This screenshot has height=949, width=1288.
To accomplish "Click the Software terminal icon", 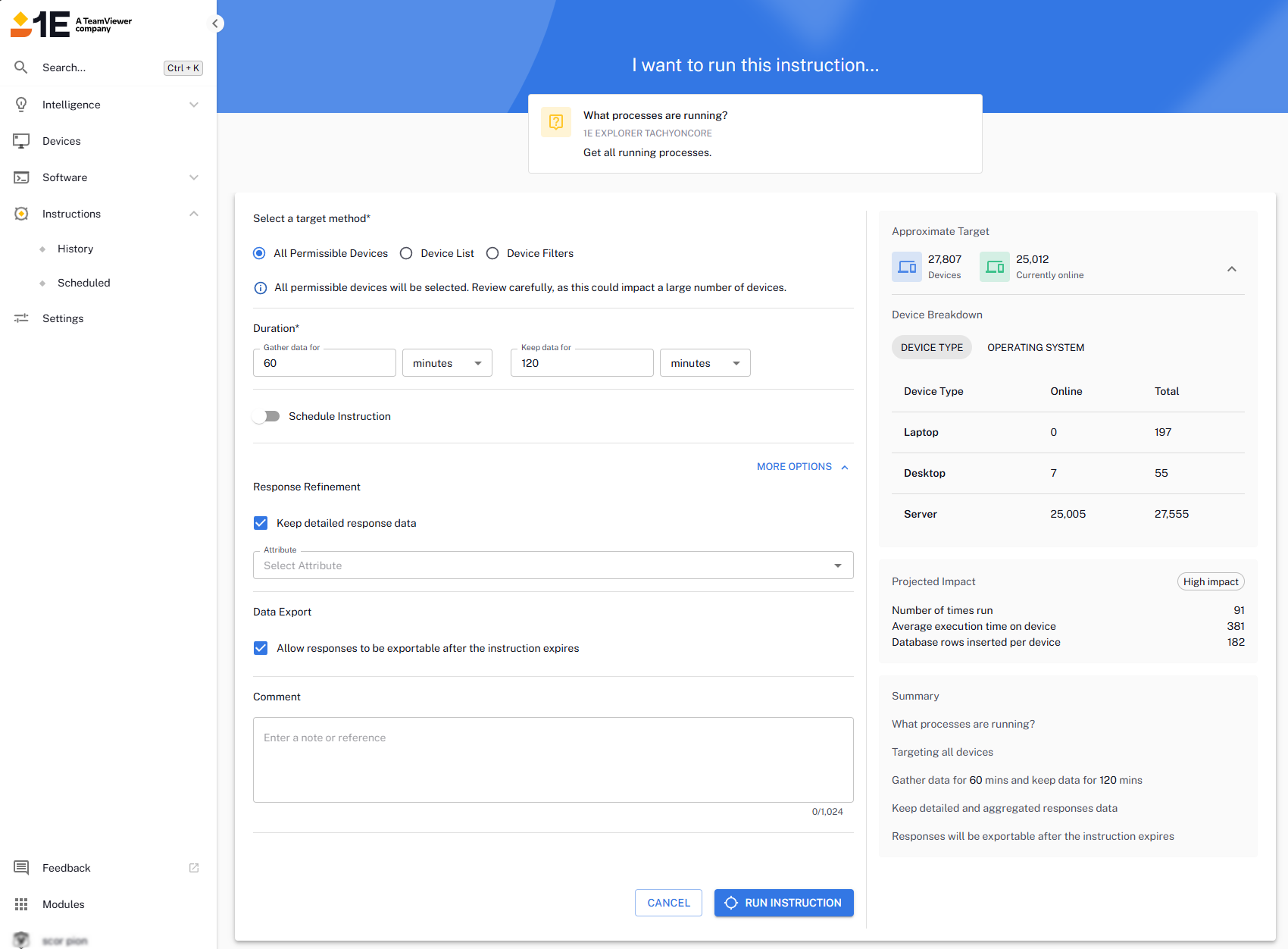I will 21,177.
